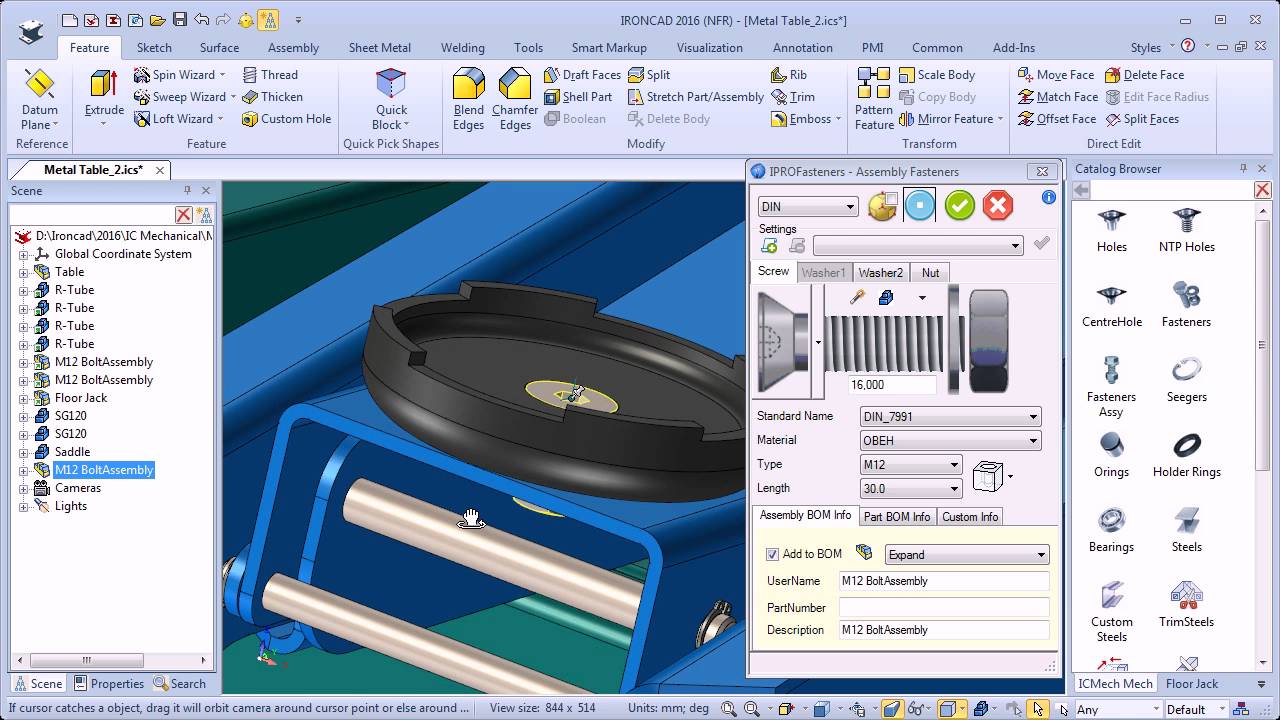Click the Scale Body tool
Image resolution: width=1280 pixels, height=720 pixels.
pyautogui.click(x=937, y=75)
